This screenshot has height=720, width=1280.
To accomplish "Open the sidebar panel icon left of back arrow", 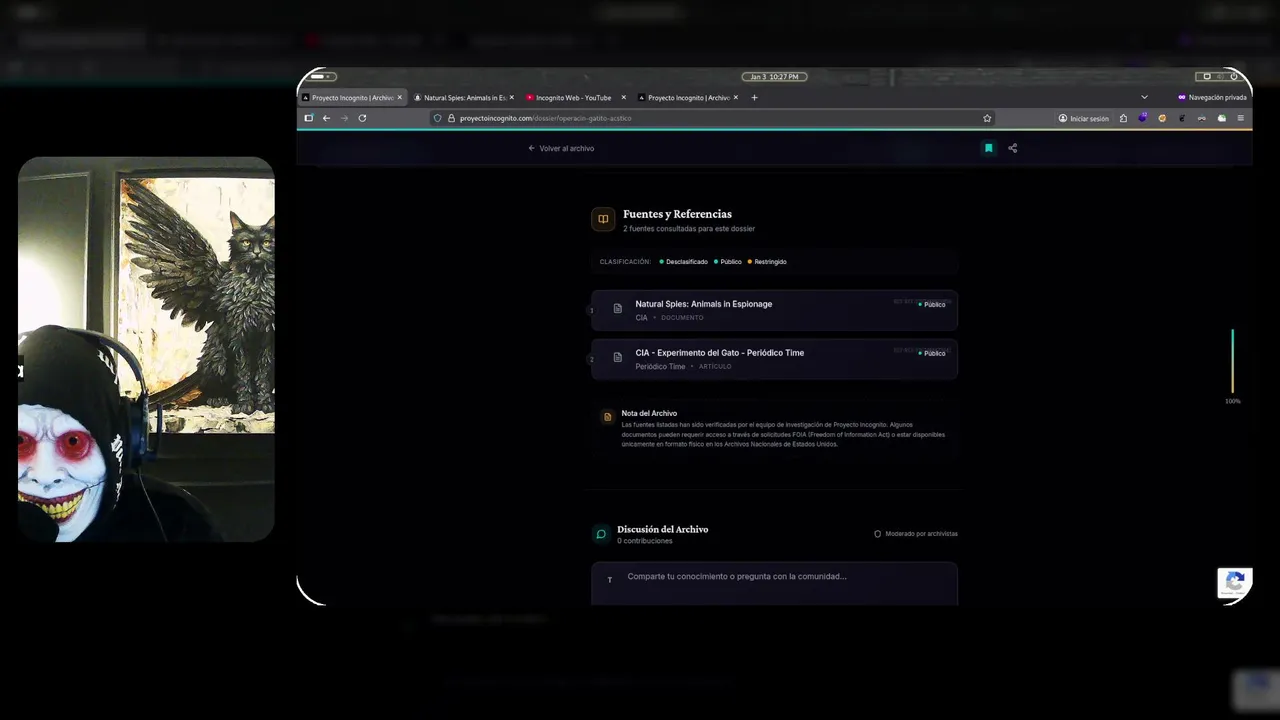I will 308,118.
